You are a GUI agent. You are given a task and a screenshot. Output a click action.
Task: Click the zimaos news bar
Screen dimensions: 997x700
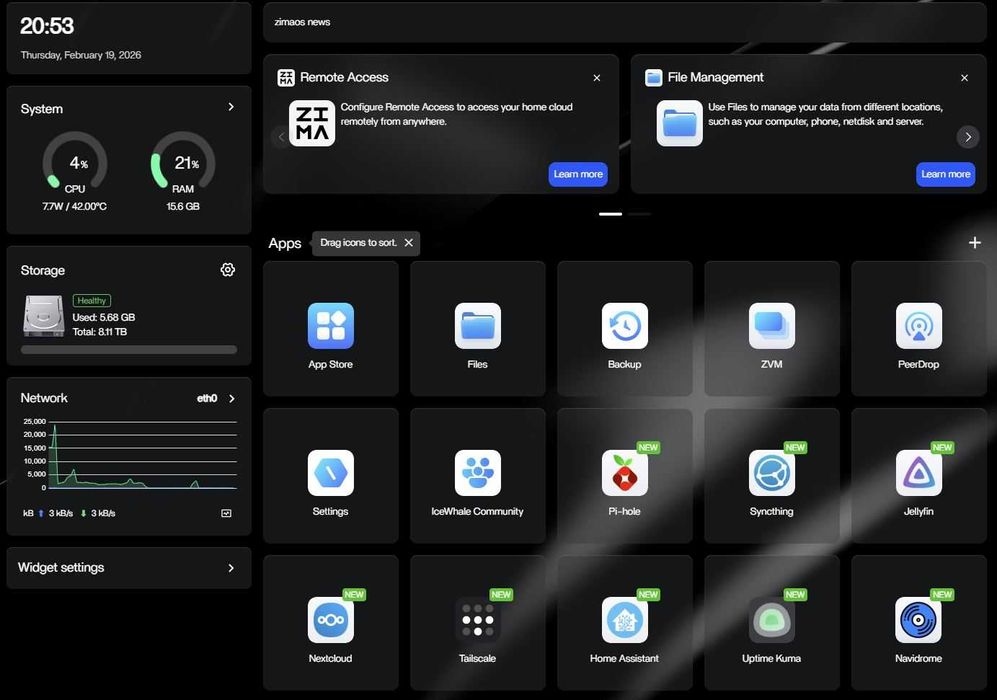(x=624, y=22)
